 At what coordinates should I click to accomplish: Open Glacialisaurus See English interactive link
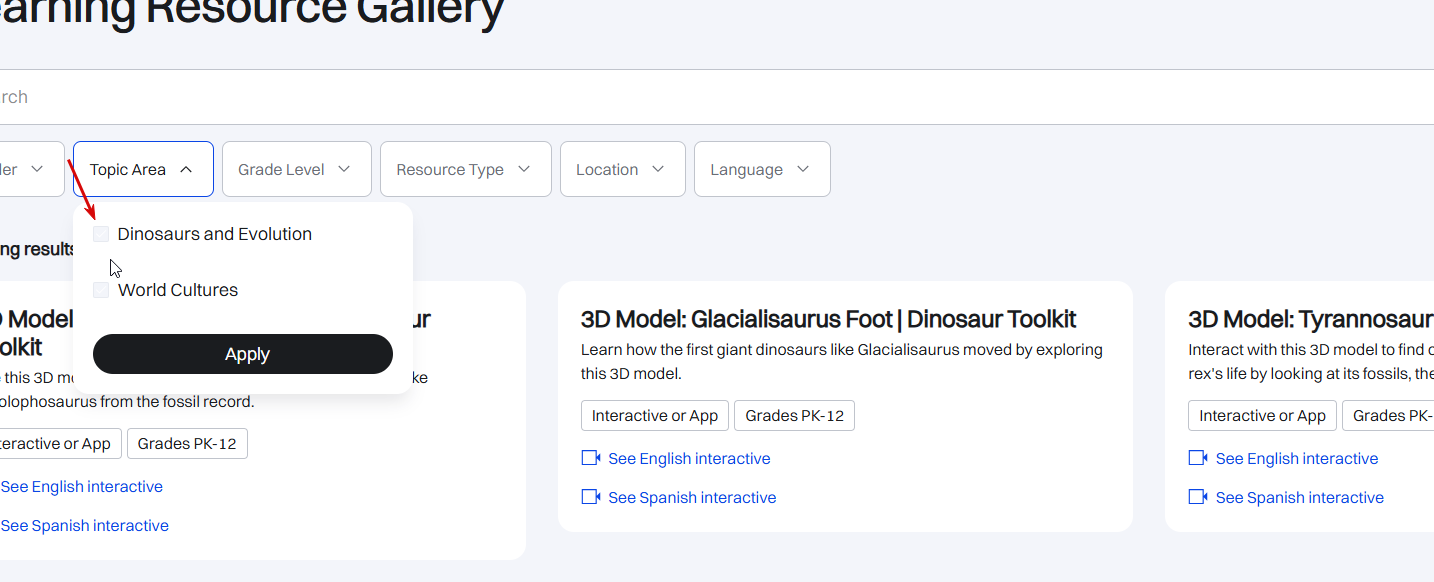[689, 458]
